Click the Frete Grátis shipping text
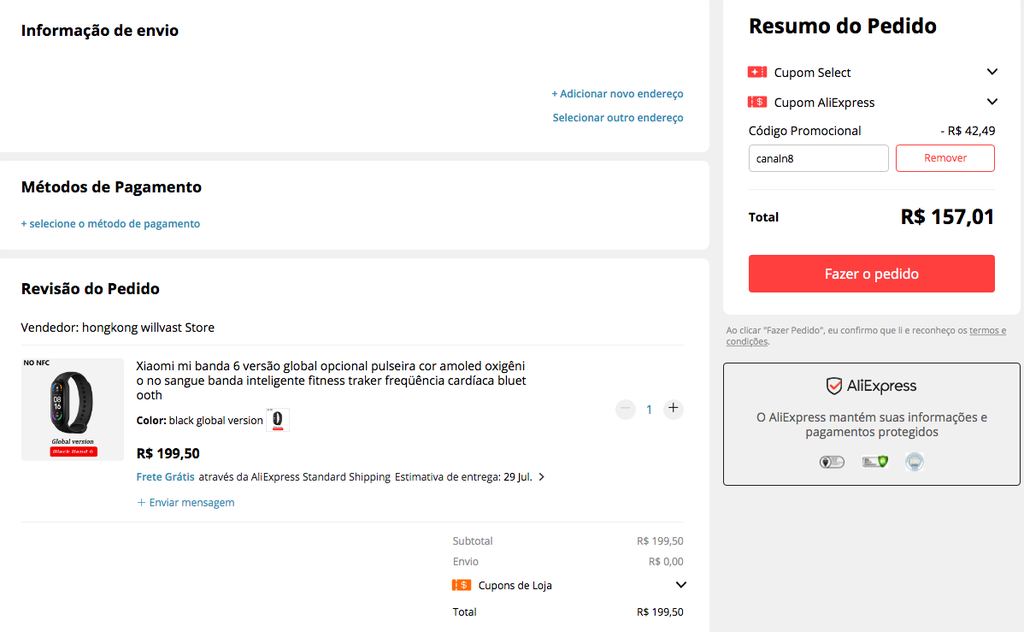 pyautogui.click(x=165, y=477)
